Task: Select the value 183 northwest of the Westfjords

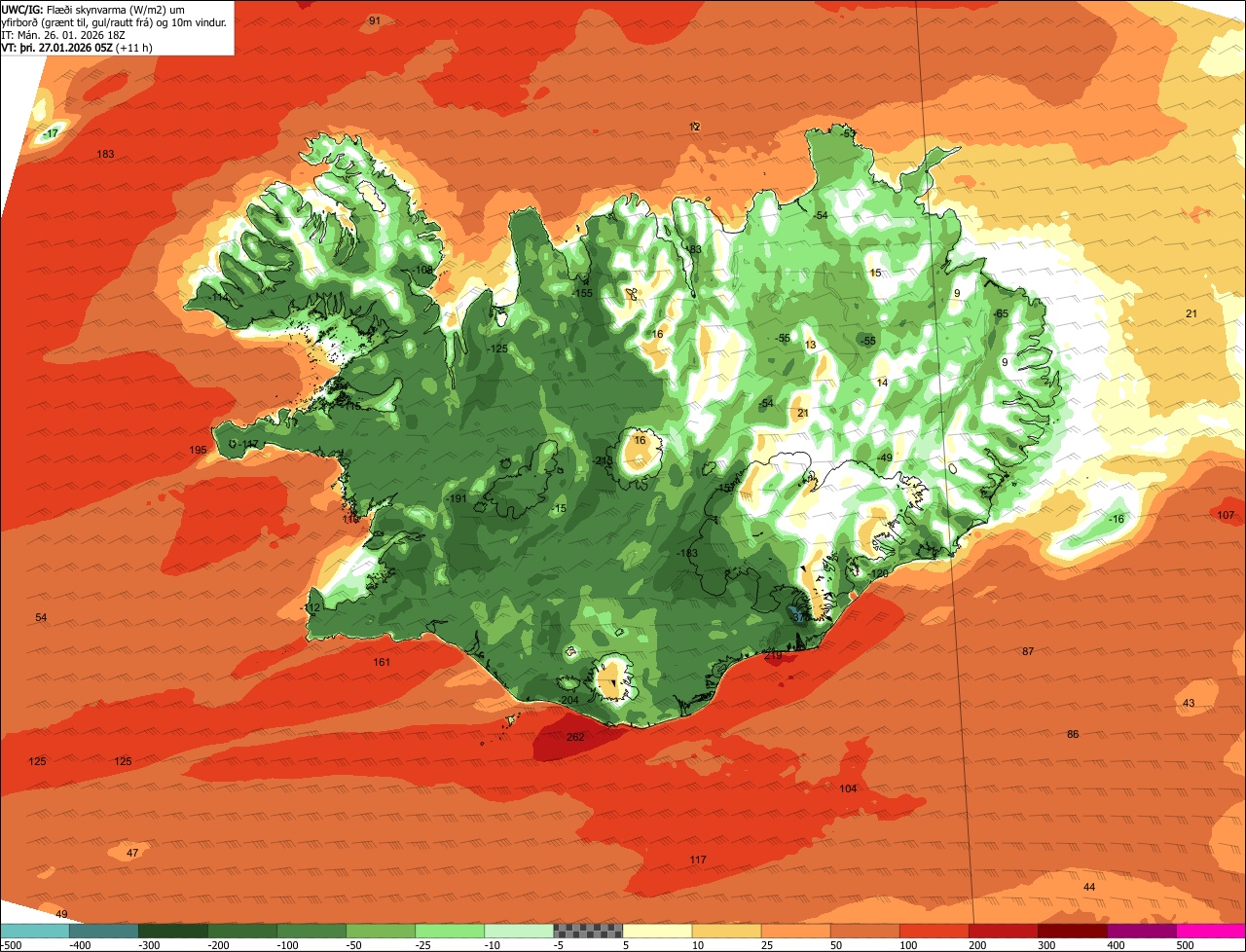Action: pyautogui.click(x=106, y=154)
